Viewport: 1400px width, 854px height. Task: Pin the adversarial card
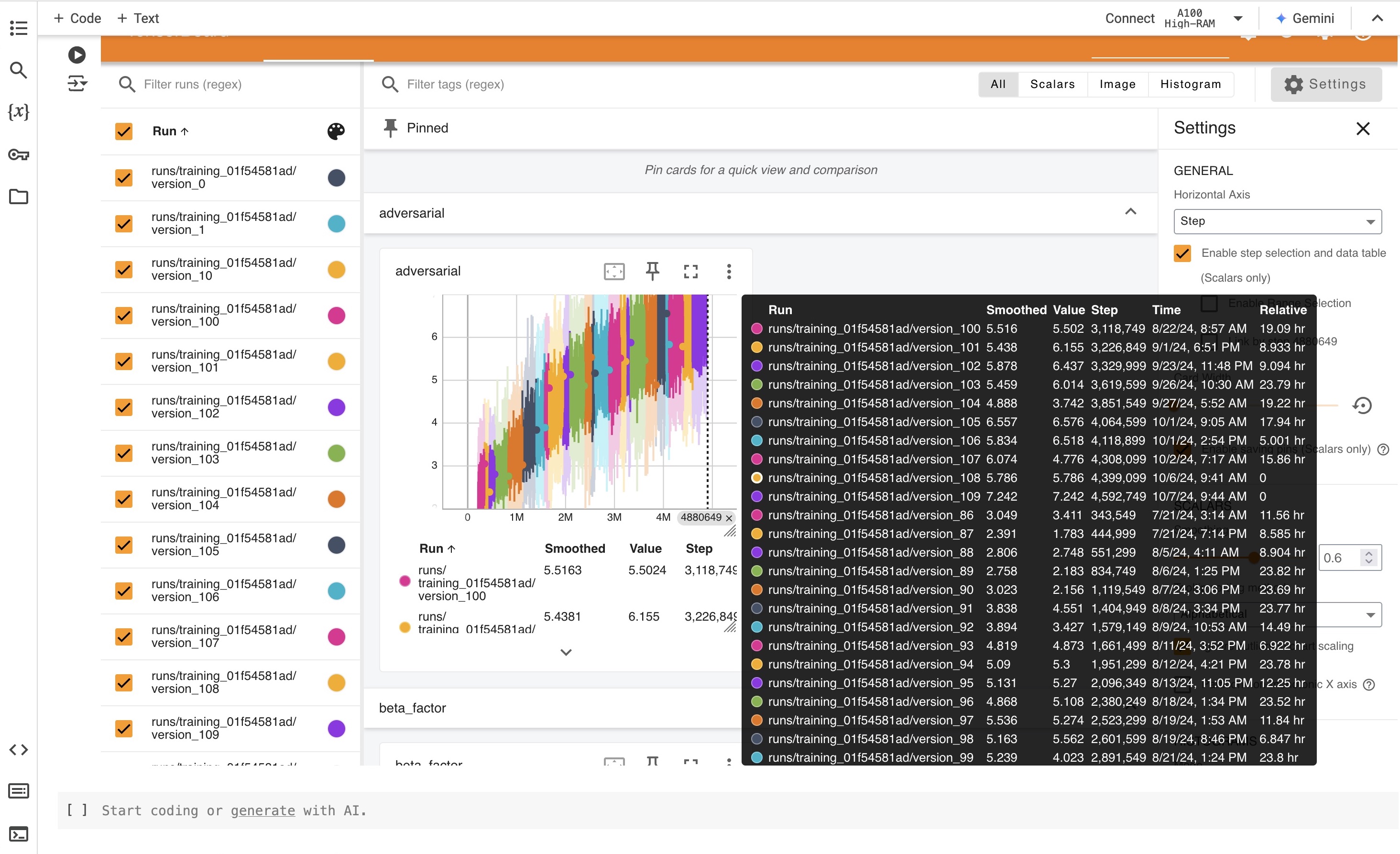[652, 271]
